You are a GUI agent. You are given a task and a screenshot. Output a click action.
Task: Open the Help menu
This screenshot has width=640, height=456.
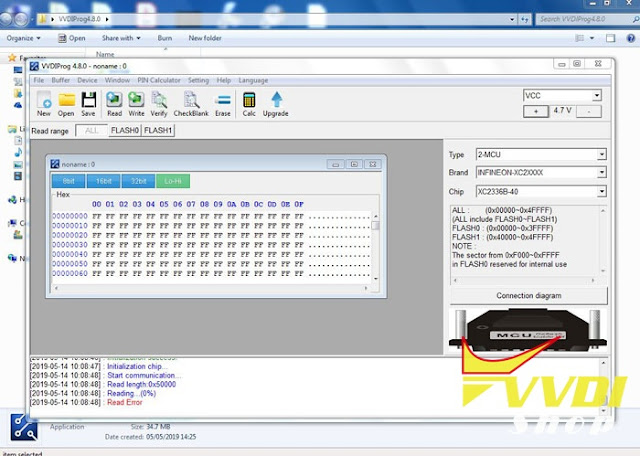[224, 80]
